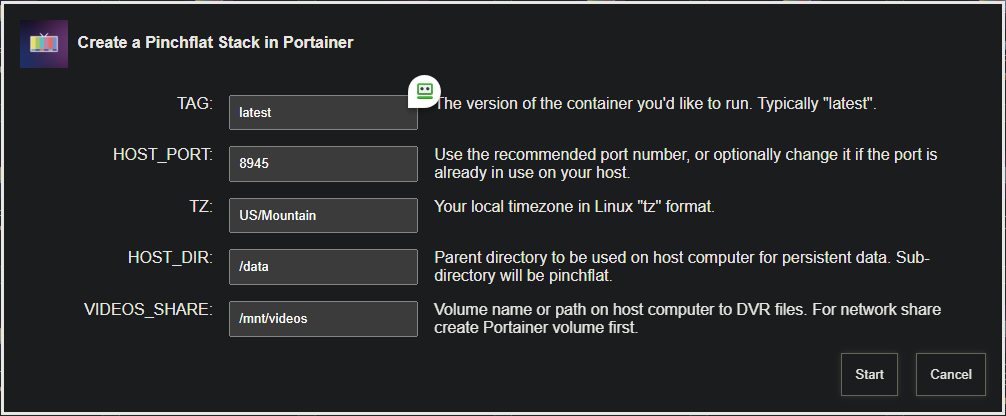
Task: Focus the VIDEOS_SHARE field with /mnt/videos
Action: pos(322,318)
